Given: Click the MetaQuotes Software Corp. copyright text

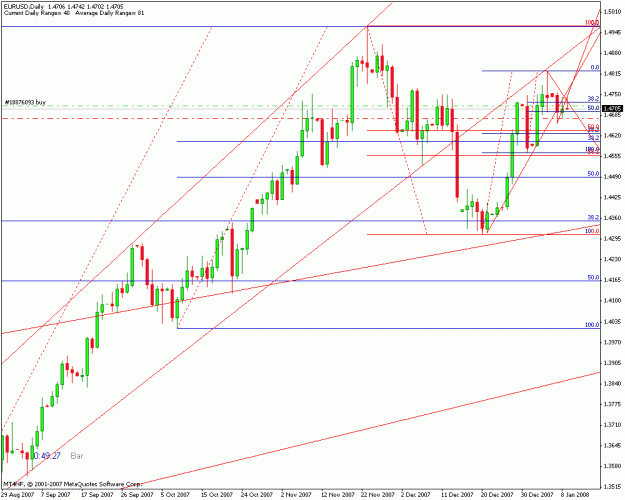Looking at the screenshot, I should point(72,484).
